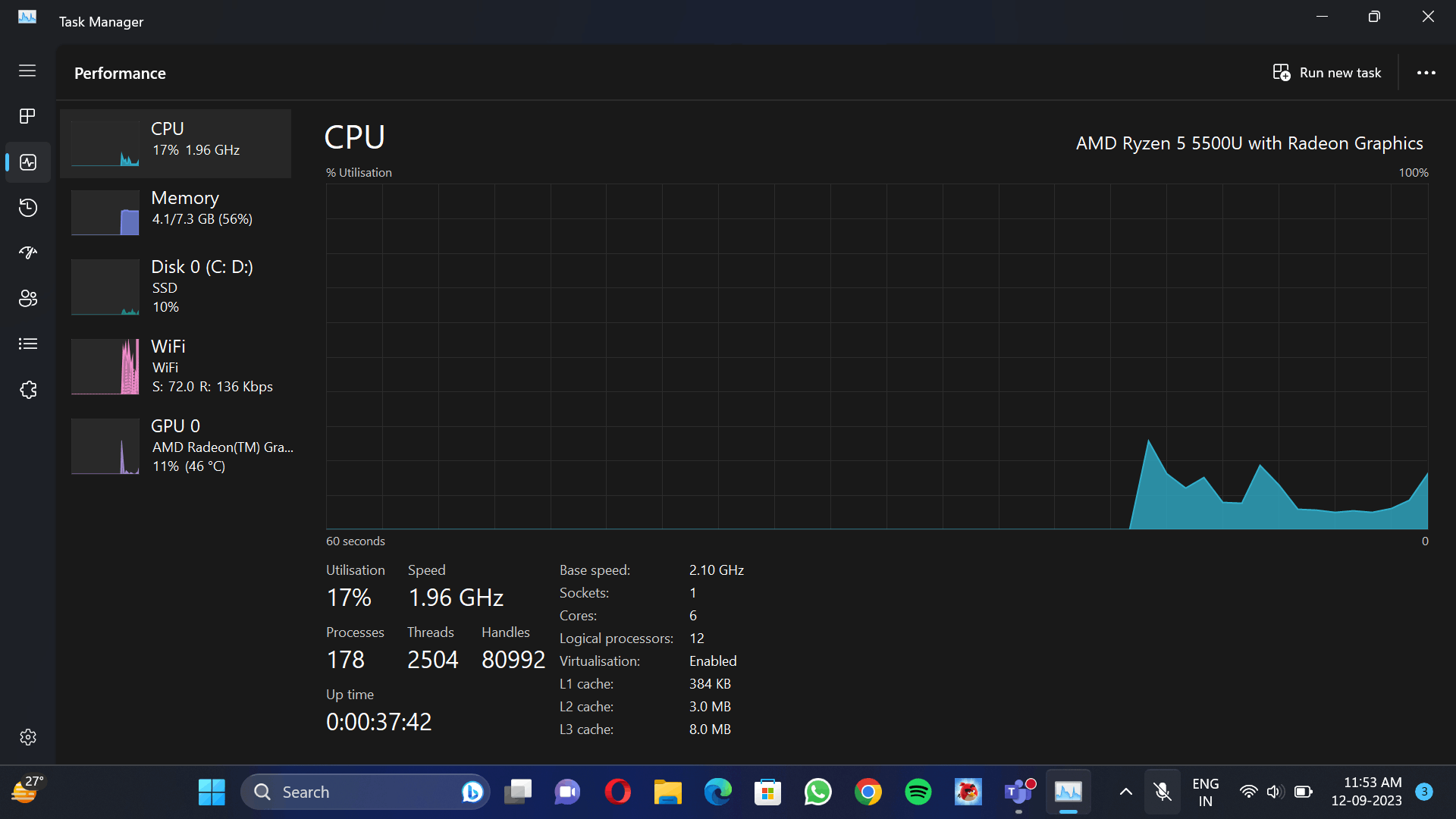Open the Services puzzle-piece icon
This screenshot has width=1456, height=819.
[x=27, y=389]
